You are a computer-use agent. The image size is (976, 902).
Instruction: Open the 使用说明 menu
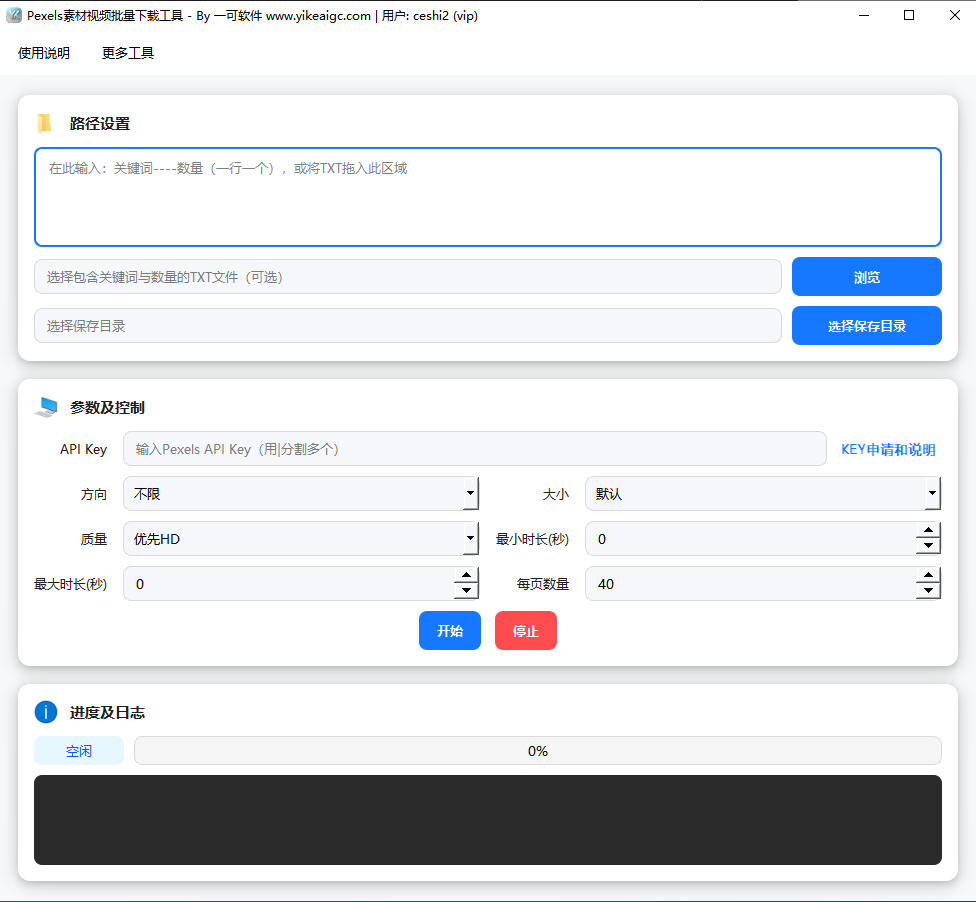point(43,53)
